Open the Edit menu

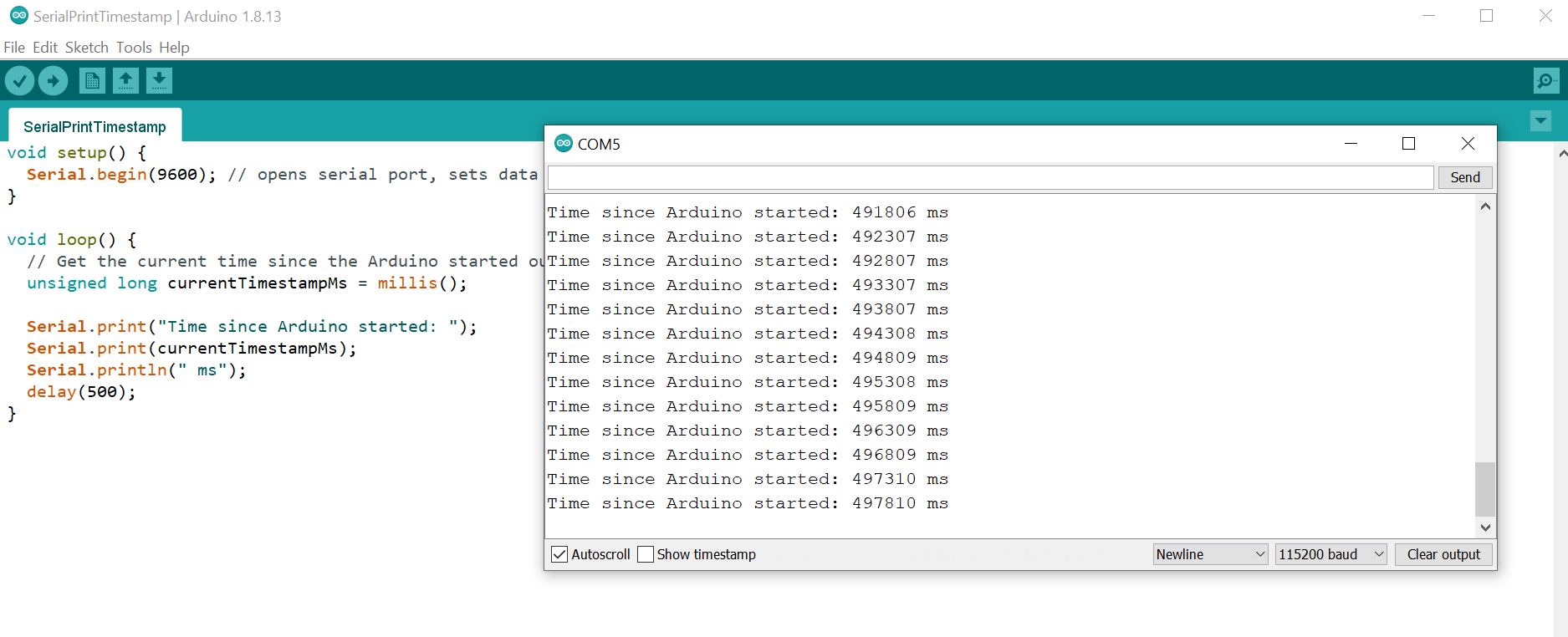[45, 48]
